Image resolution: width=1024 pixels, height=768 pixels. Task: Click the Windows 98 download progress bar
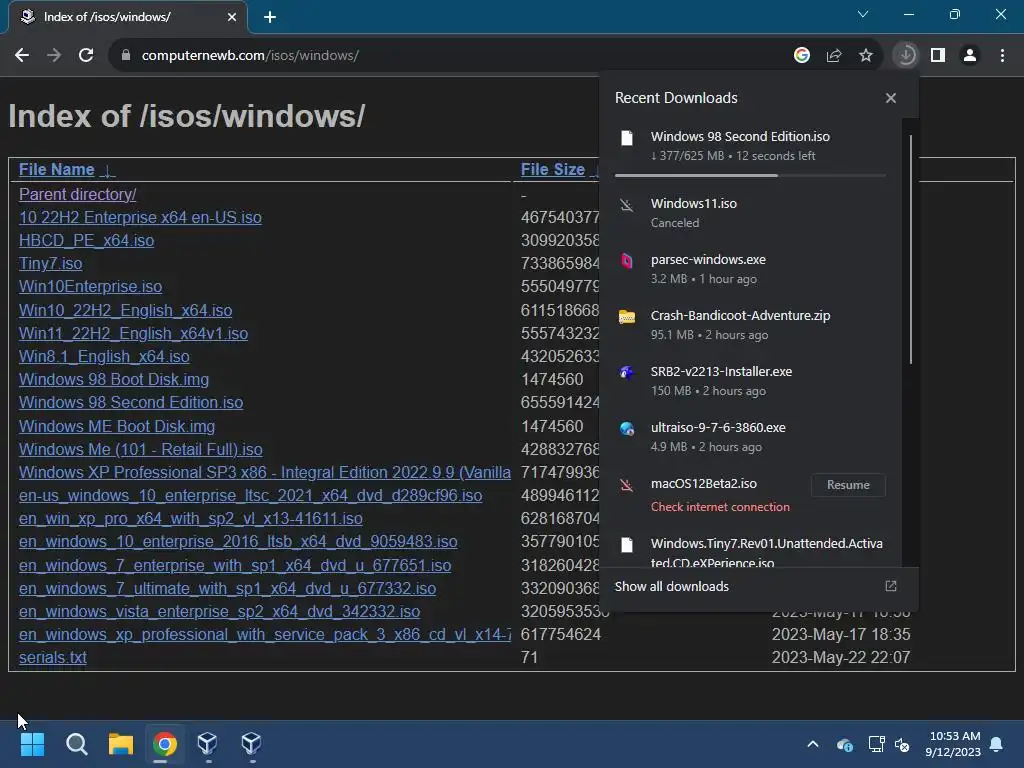pyautogui.click(x=750, y=176)
